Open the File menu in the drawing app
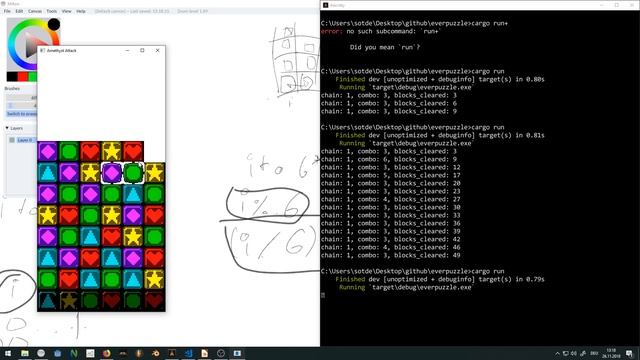 (7, 11)
